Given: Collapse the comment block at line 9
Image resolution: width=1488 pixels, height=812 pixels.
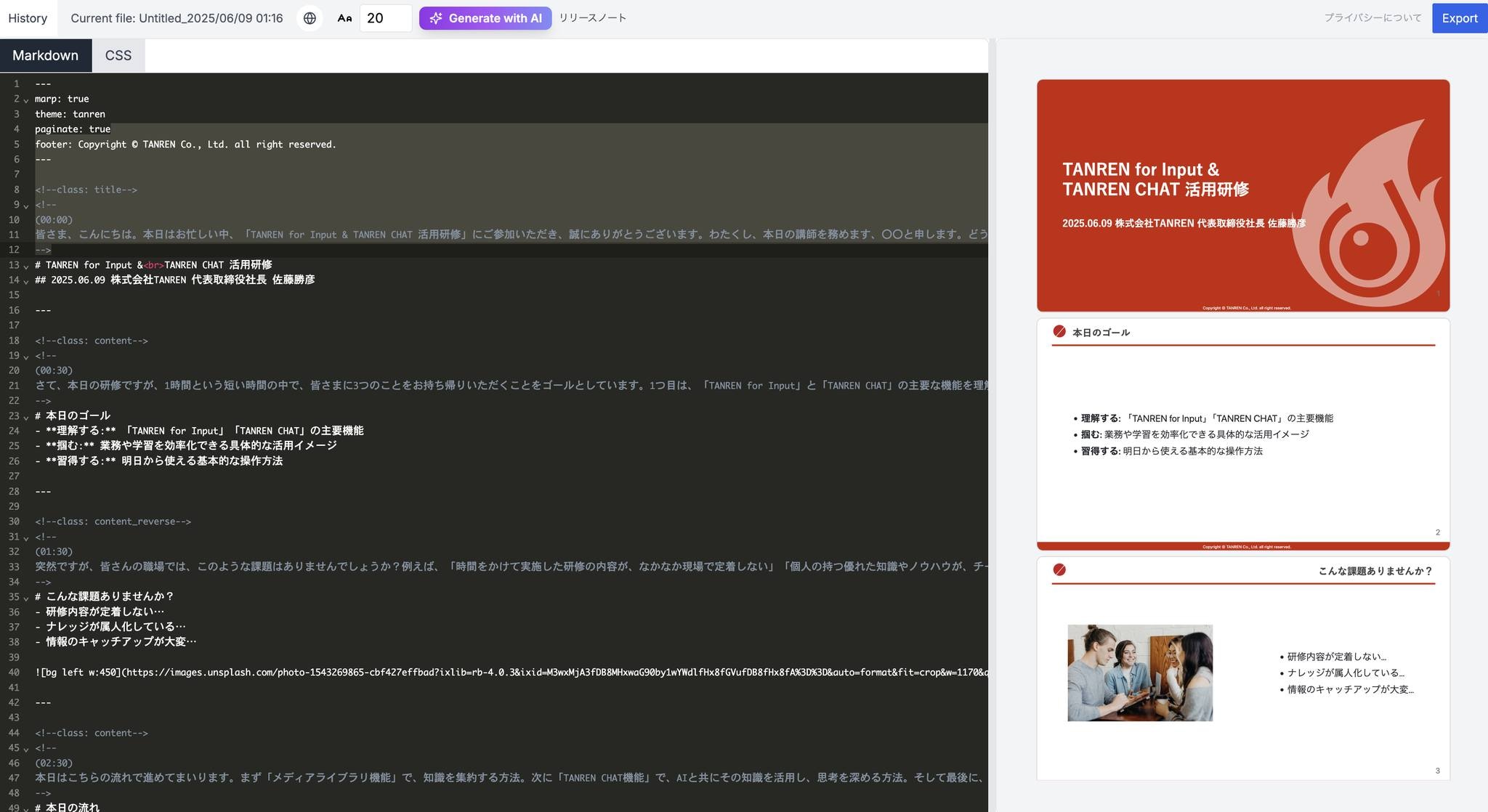Looking at the screenshot, I should coord(26,206).
